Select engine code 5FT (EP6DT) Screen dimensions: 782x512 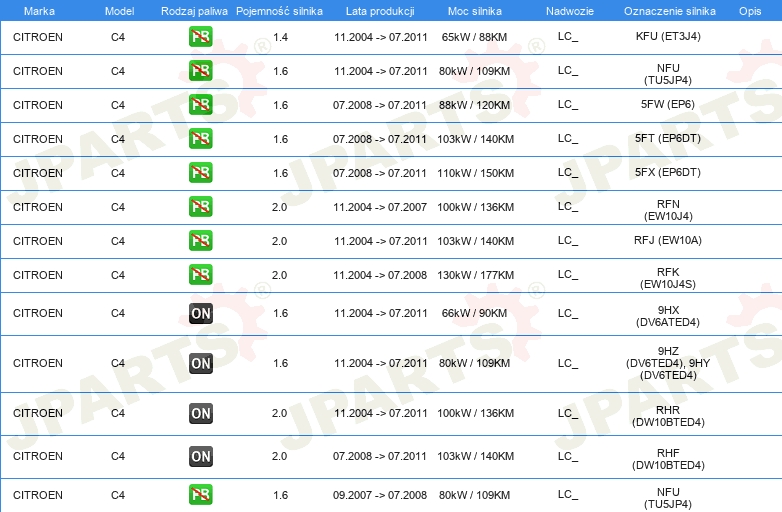coord(668,138)
